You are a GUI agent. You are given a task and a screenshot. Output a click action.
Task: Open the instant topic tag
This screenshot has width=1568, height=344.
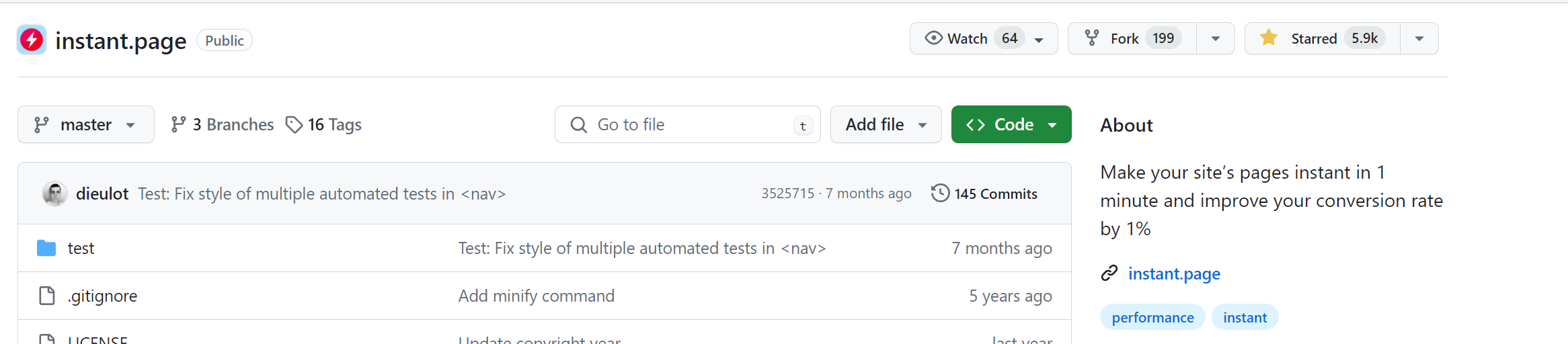click(1245, 318)
